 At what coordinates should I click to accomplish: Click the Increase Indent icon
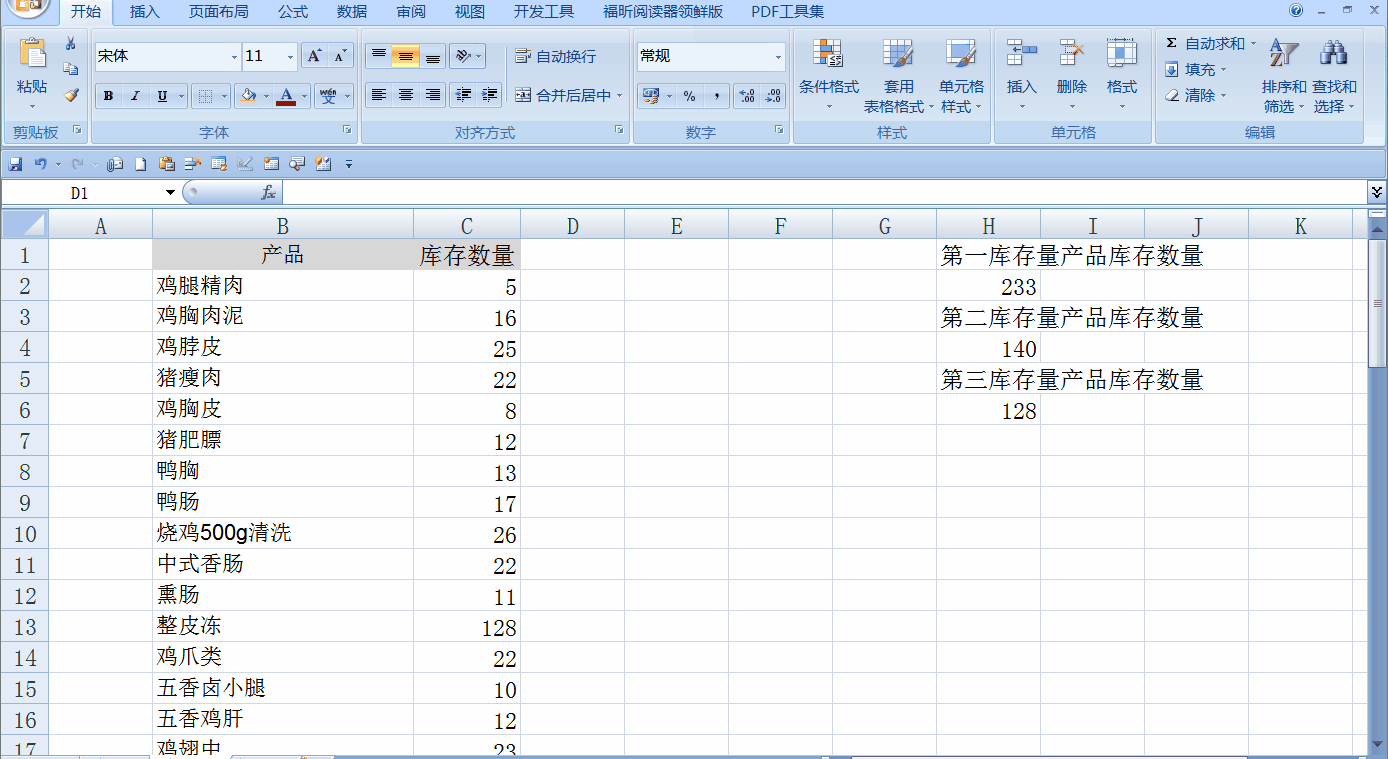pos(490,95)
